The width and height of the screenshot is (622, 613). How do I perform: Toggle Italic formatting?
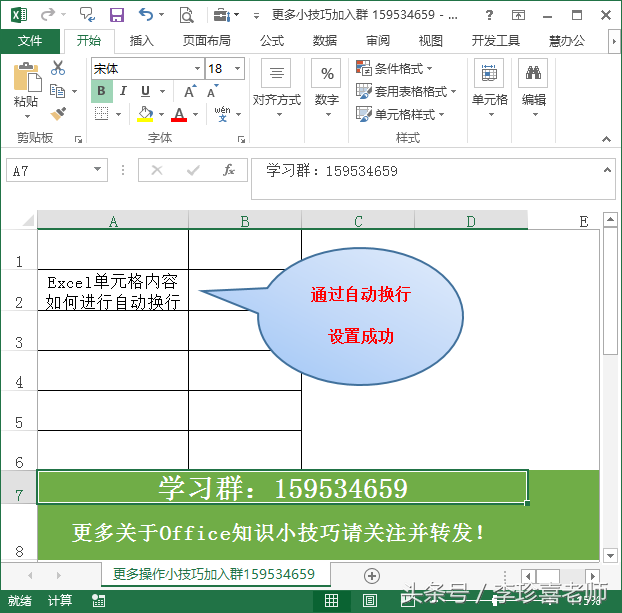(x=123, y=91)
